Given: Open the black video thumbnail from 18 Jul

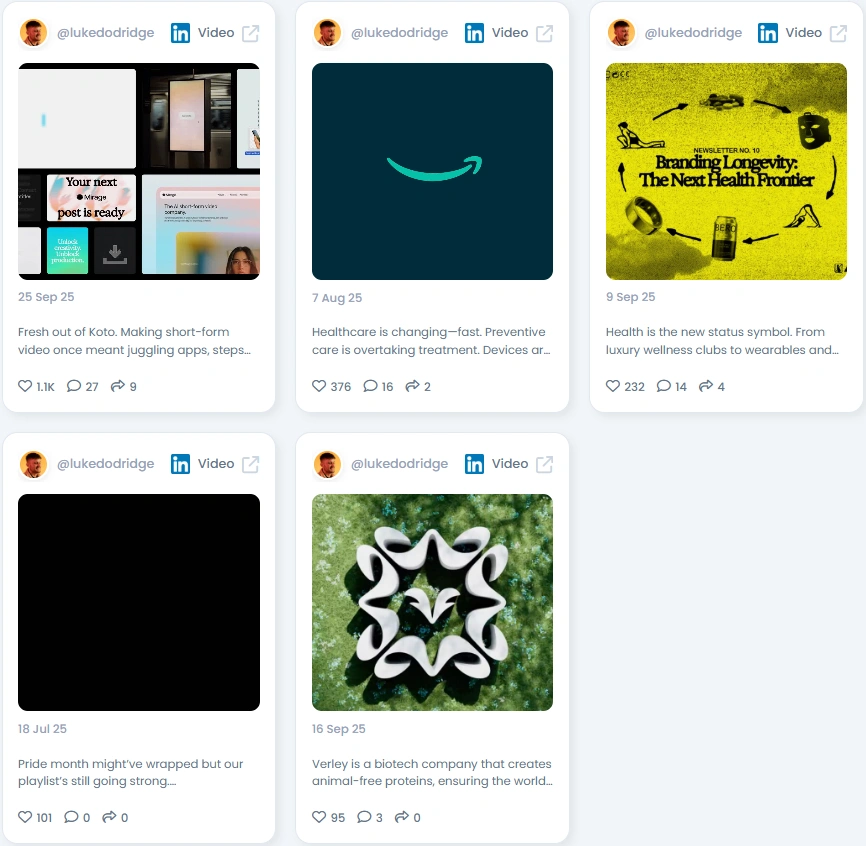Looking at the screenshot, I should (139, 602).
